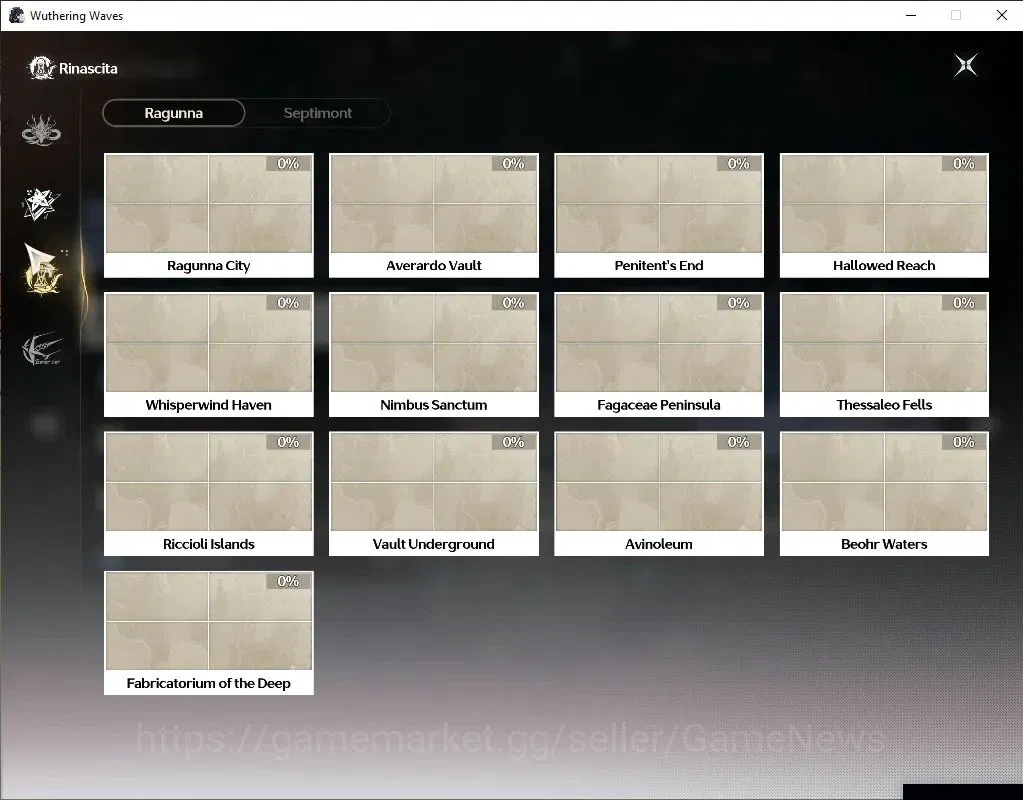Screen dimensions: 1023x800
Task: Switch to the Septimont tab
Action: (318, 113)
